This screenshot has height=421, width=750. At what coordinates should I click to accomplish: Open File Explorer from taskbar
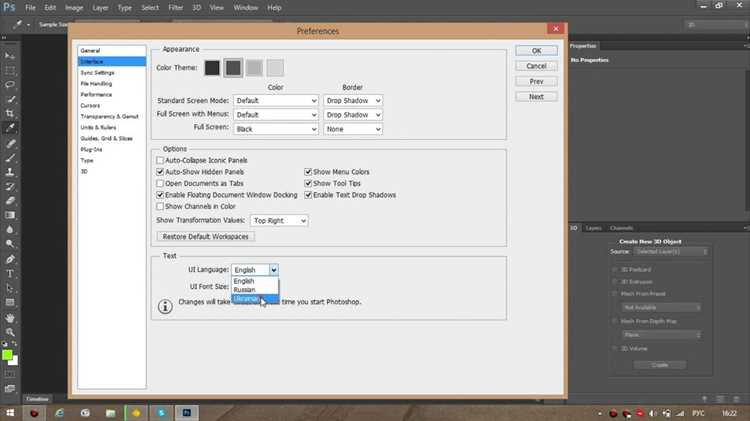[110, 413]
